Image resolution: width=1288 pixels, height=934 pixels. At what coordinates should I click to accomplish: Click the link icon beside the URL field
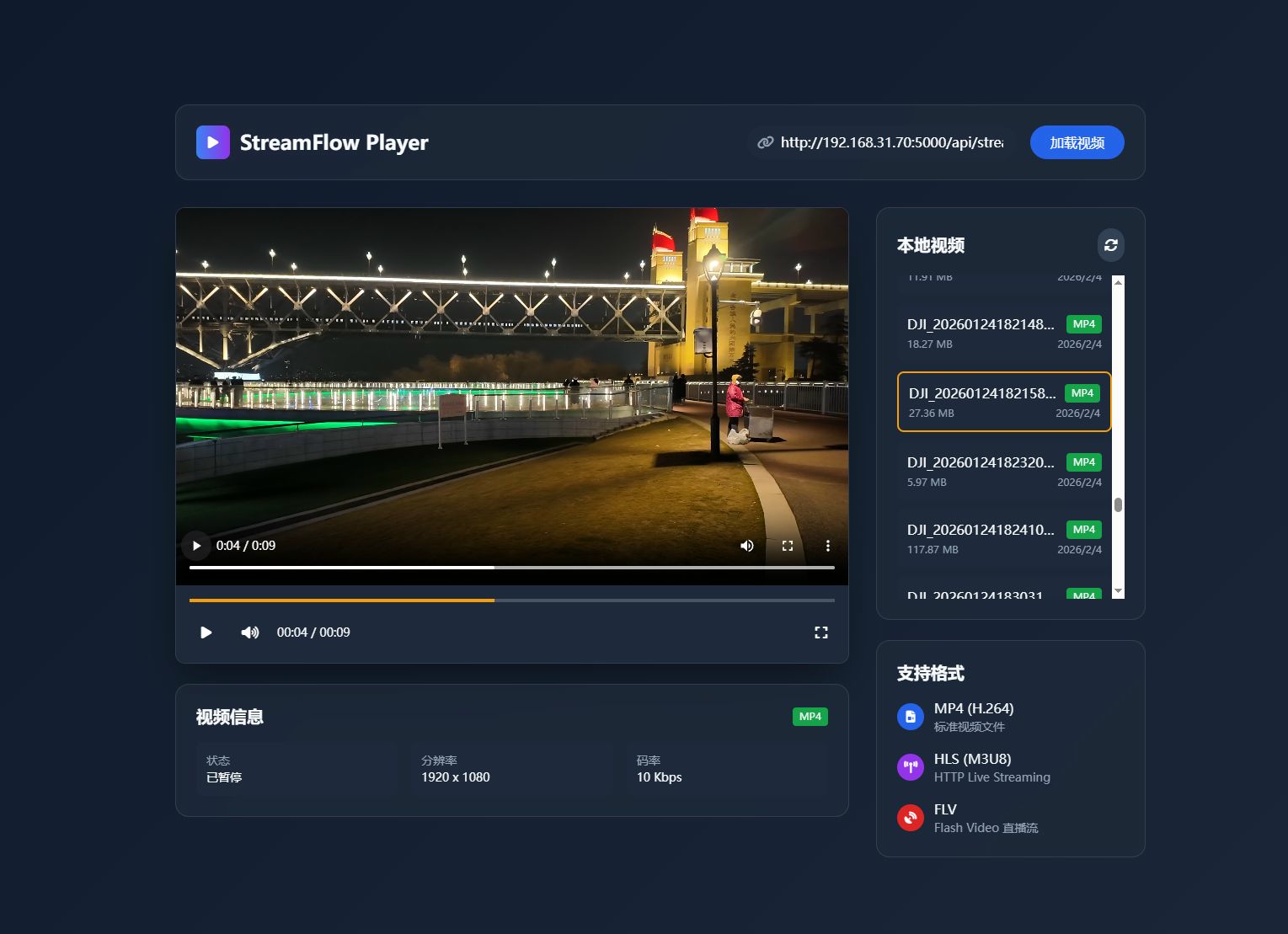[765, 142]
